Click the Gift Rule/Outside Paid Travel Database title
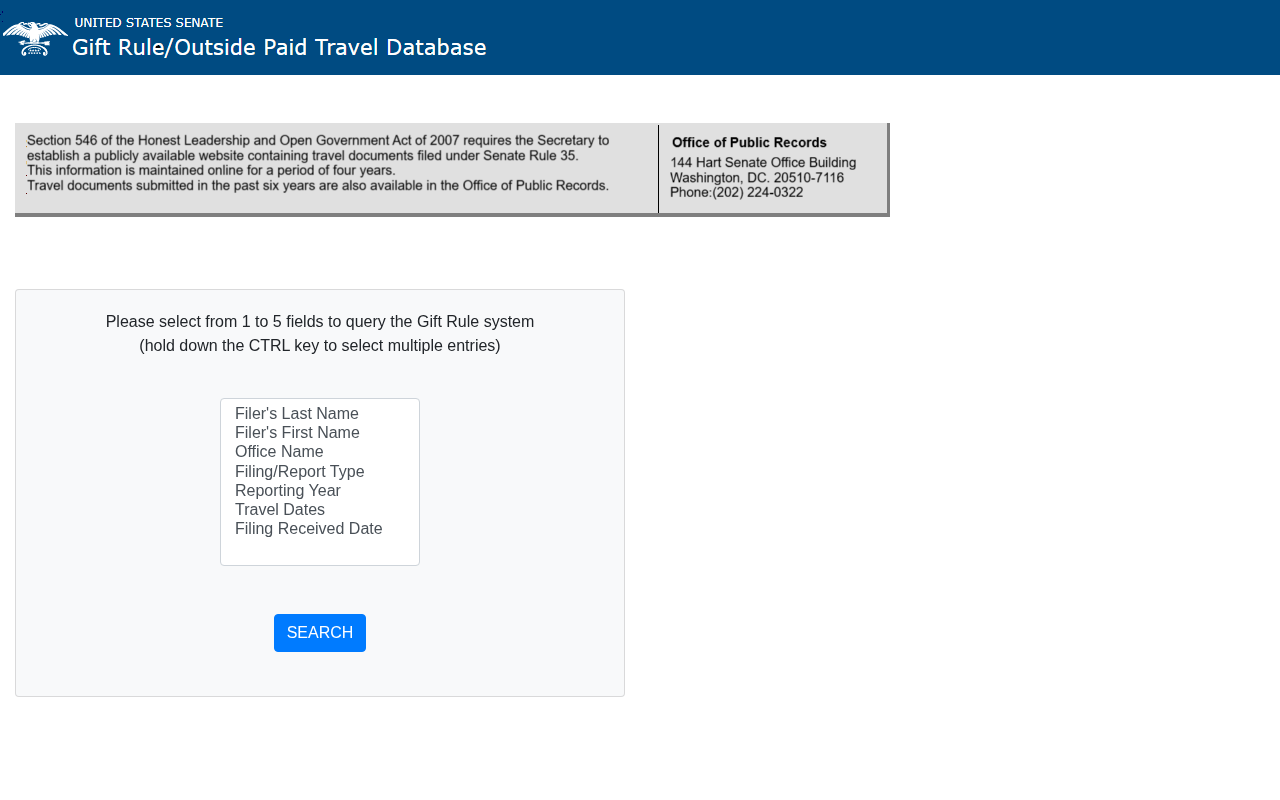Image resolution: width=1280 pixels, height=800 pixels. pos(279,47)
